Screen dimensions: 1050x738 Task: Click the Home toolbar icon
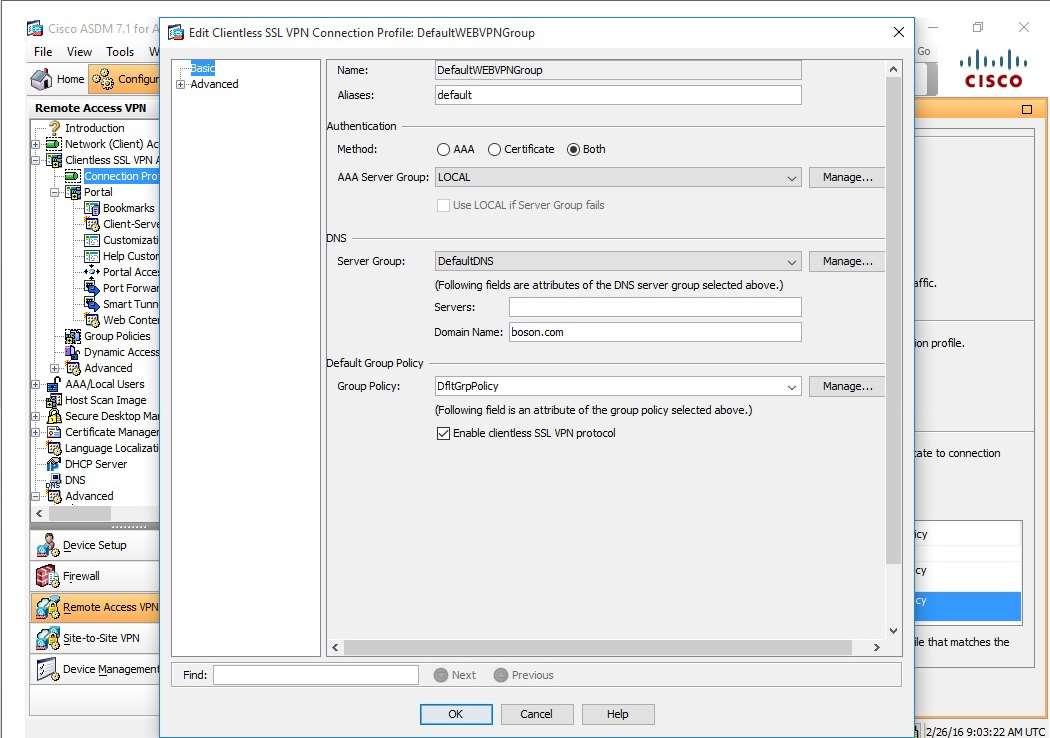tap(42, 79)
